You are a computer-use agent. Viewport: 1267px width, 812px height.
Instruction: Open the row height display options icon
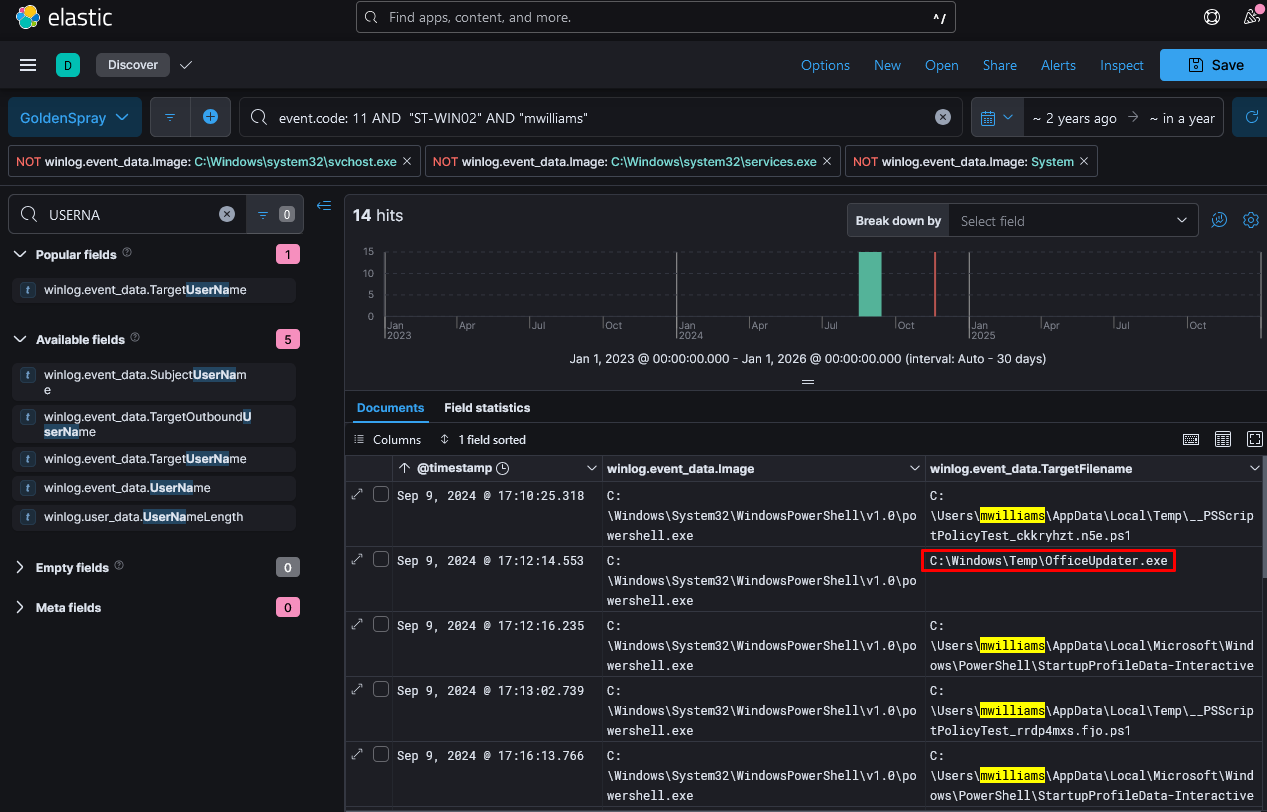(1223, 439)
